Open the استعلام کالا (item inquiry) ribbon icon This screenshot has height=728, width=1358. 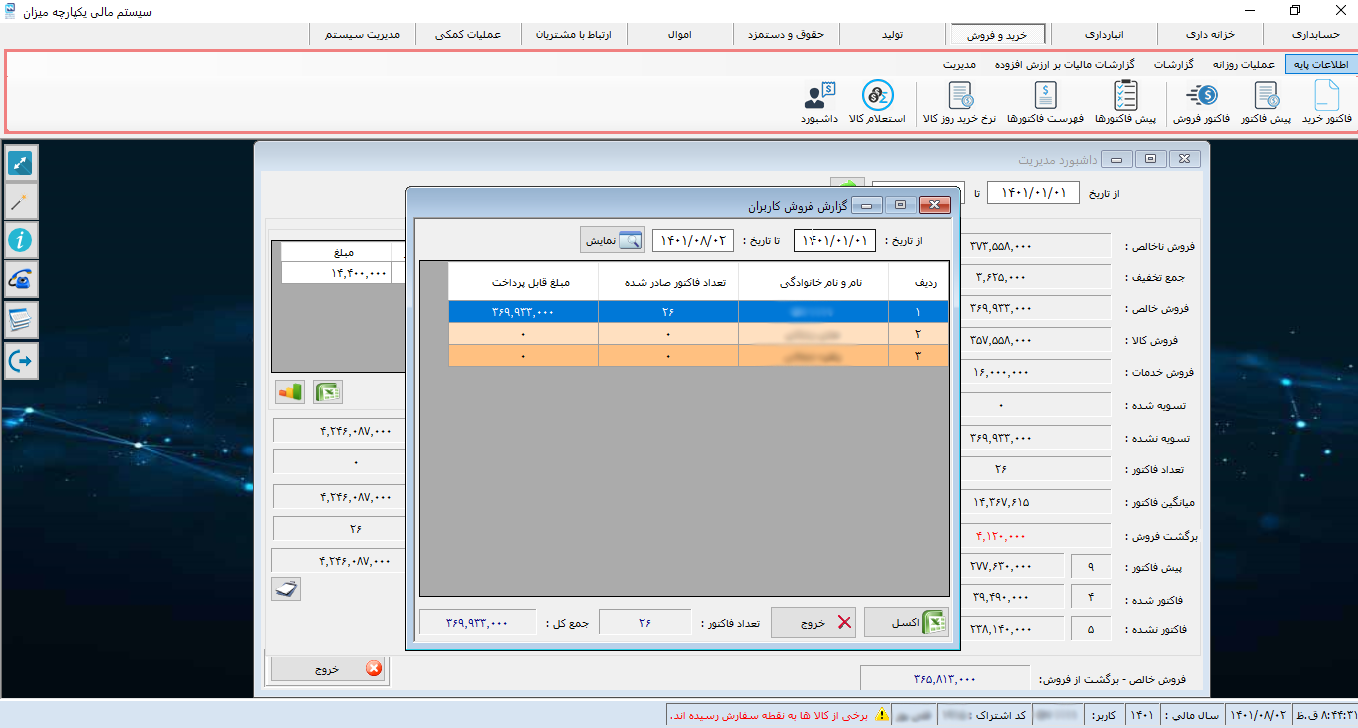pyautogui.click(x=877, y=103)
